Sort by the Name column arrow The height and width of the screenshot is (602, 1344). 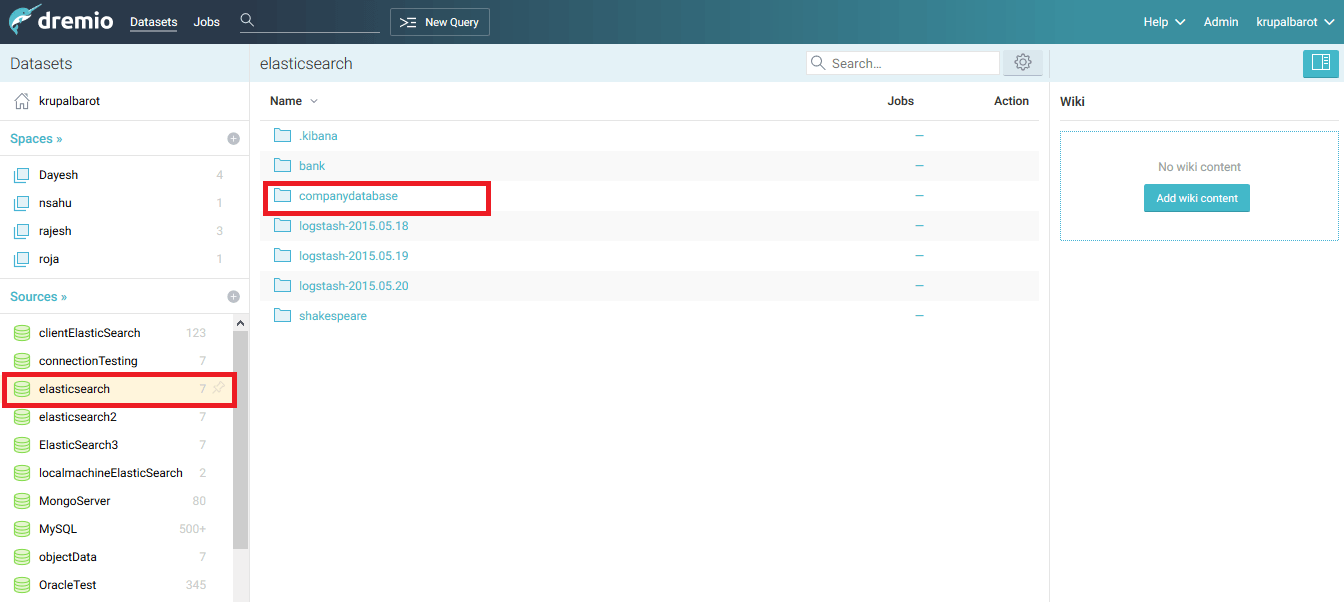(314, 101)
